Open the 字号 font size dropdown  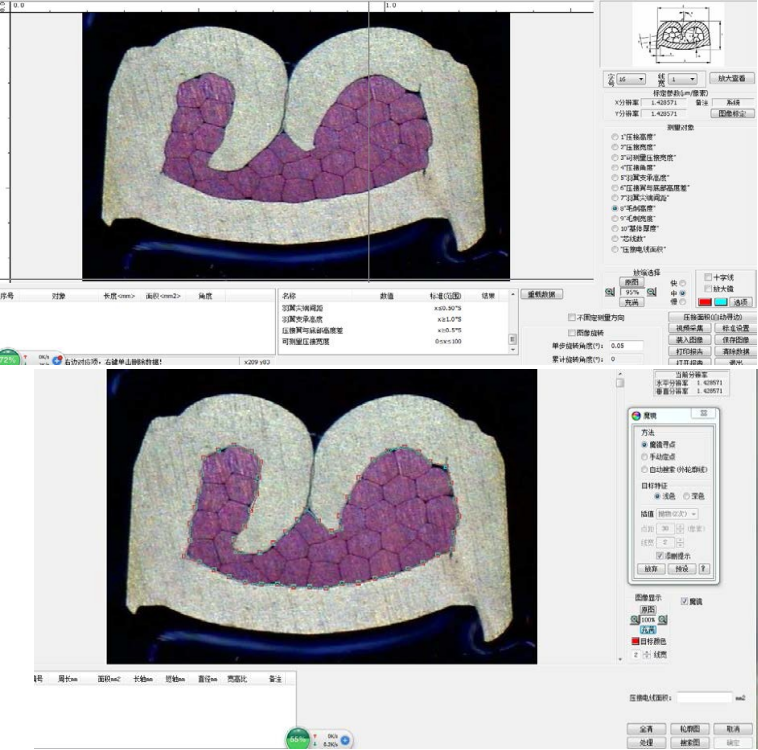[x=634, y=78]
